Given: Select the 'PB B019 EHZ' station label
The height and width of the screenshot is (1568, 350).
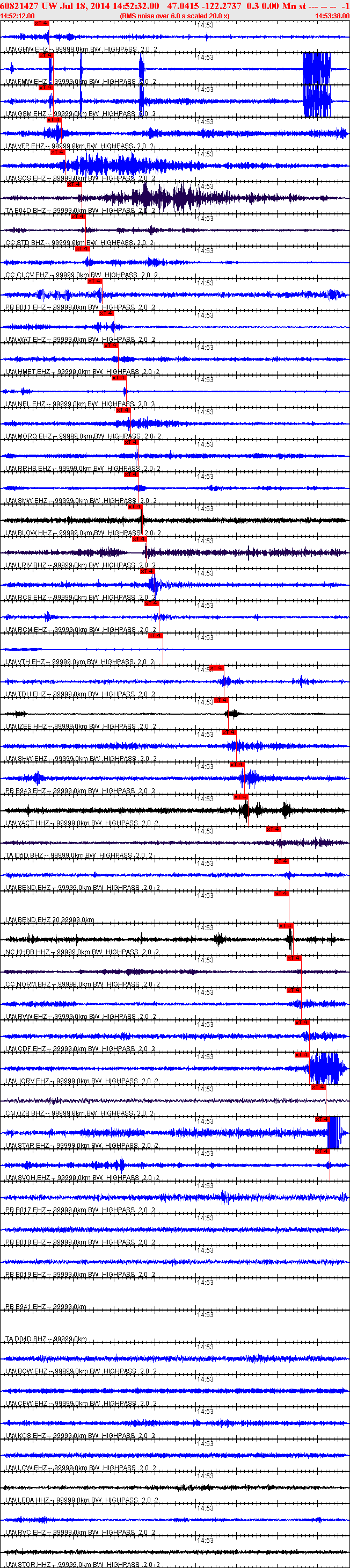Looking at the screenshot, I should point(27,1275).
